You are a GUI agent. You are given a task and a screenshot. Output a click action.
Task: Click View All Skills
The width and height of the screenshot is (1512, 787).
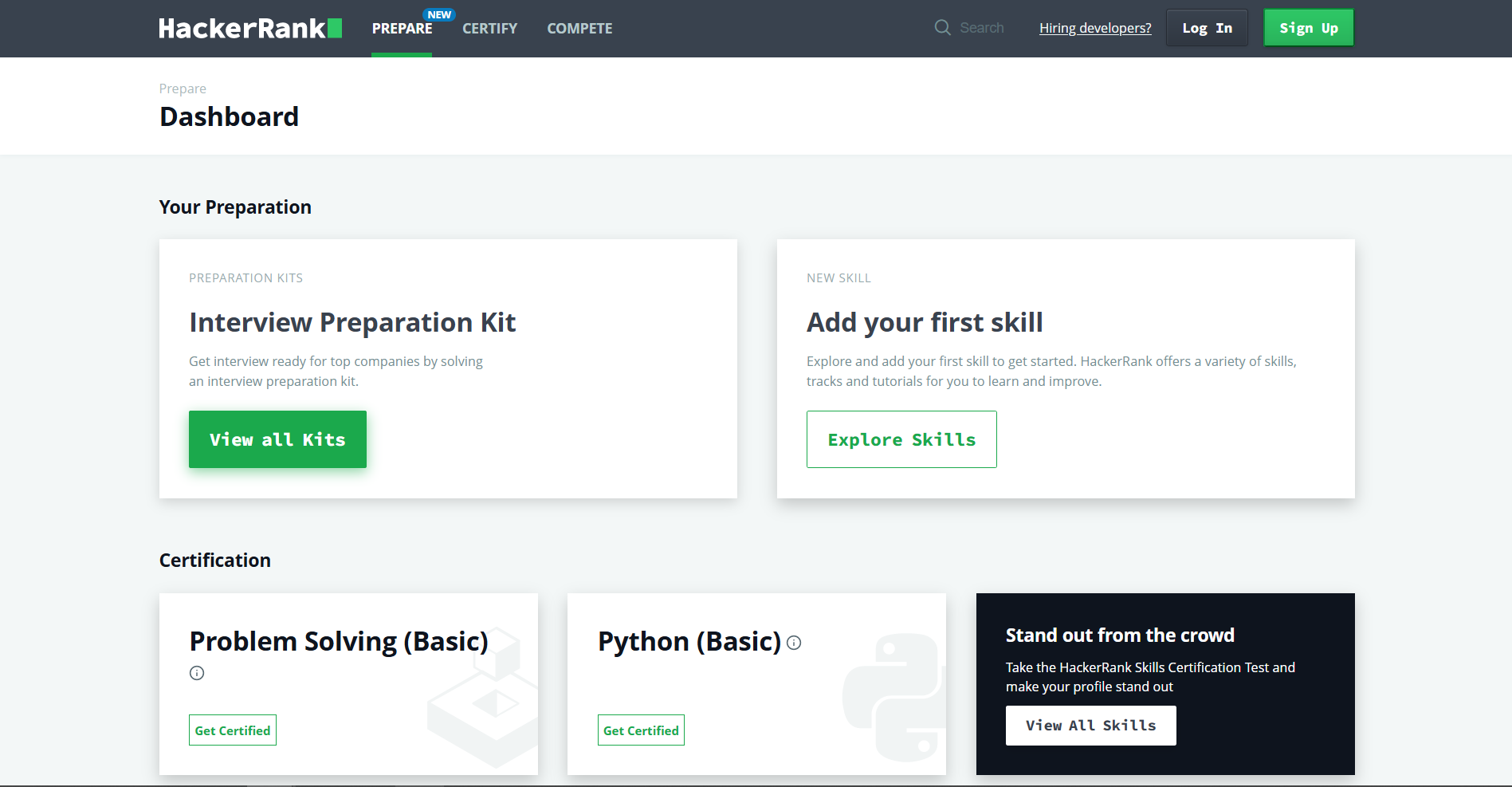pos(1090,725)
